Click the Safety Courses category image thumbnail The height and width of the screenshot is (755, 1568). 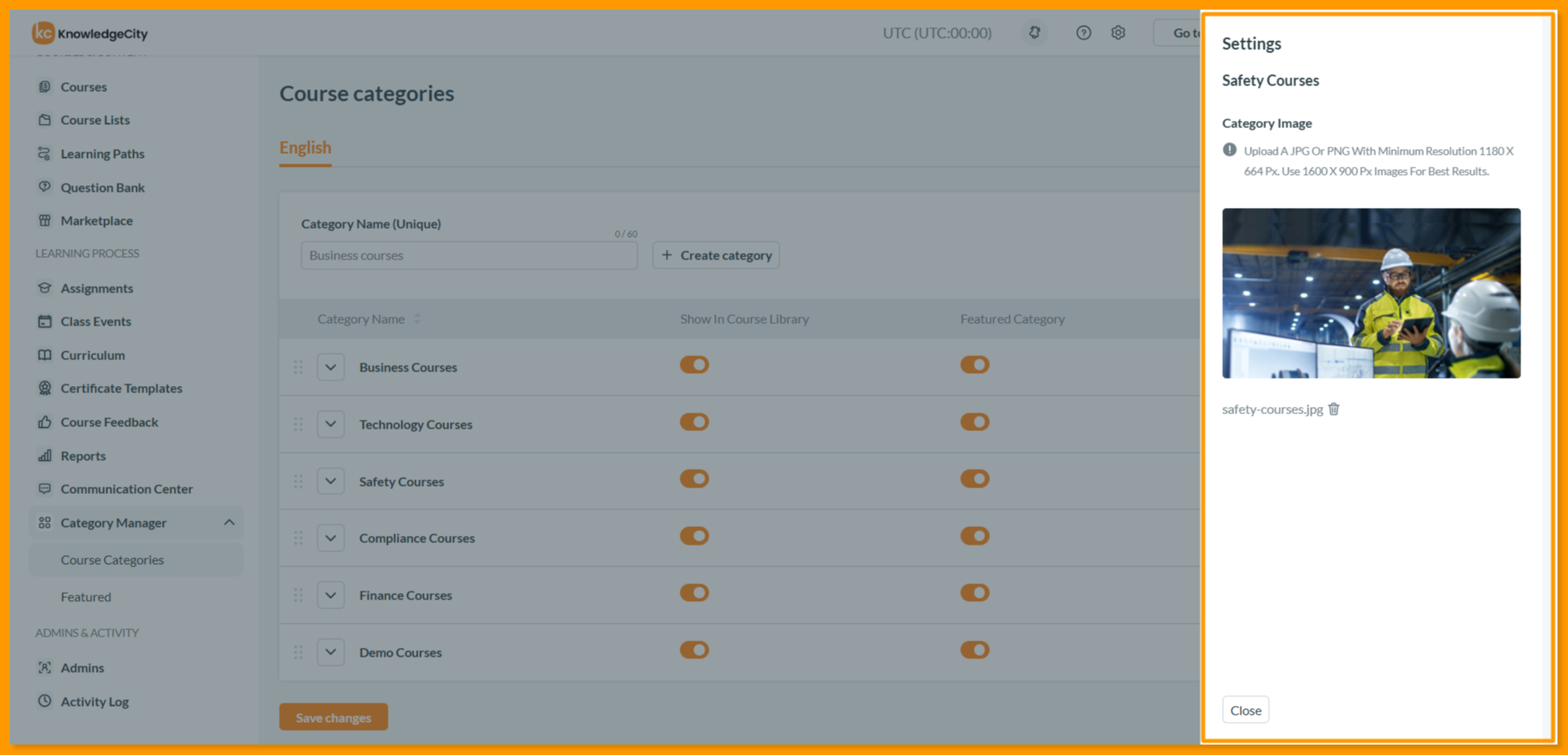click(1371, 293)
